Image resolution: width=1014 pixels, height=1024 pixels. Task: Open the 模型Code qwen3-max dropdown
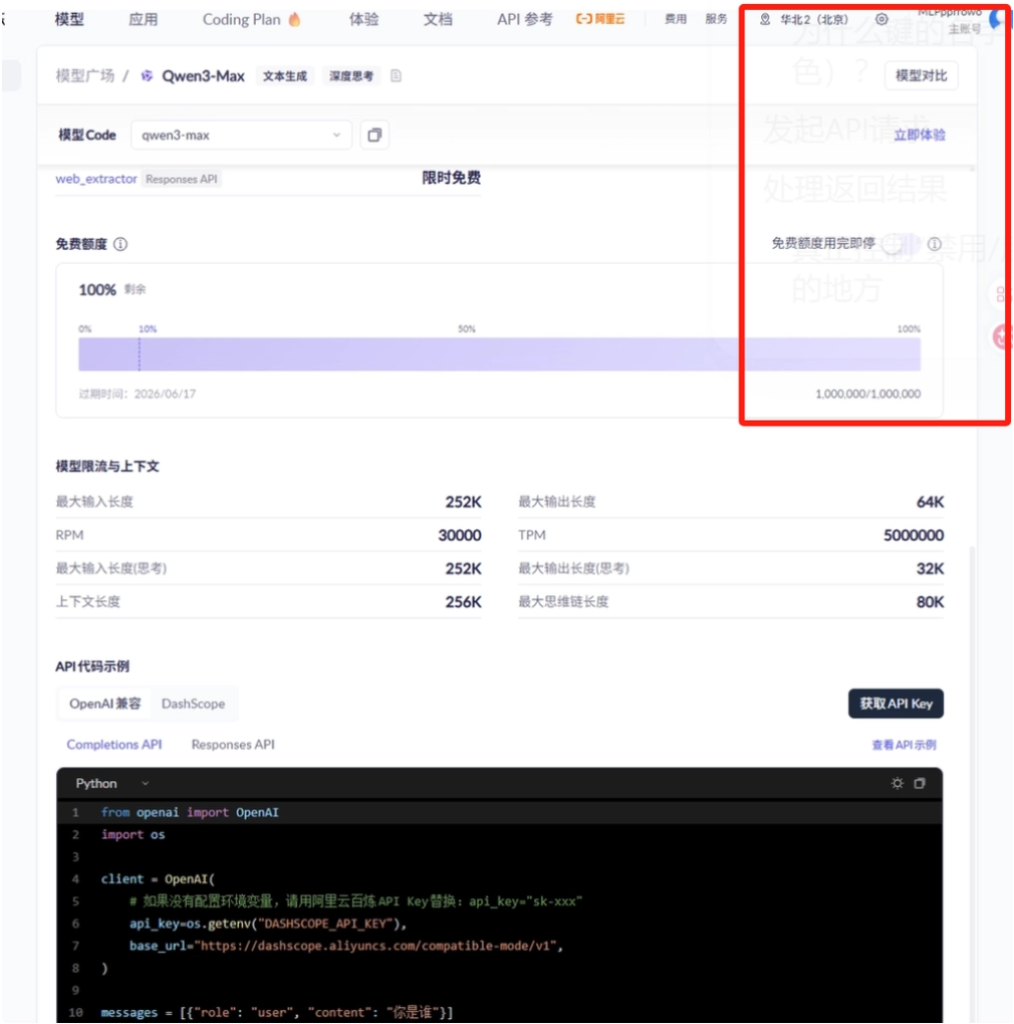pos(241,135)
